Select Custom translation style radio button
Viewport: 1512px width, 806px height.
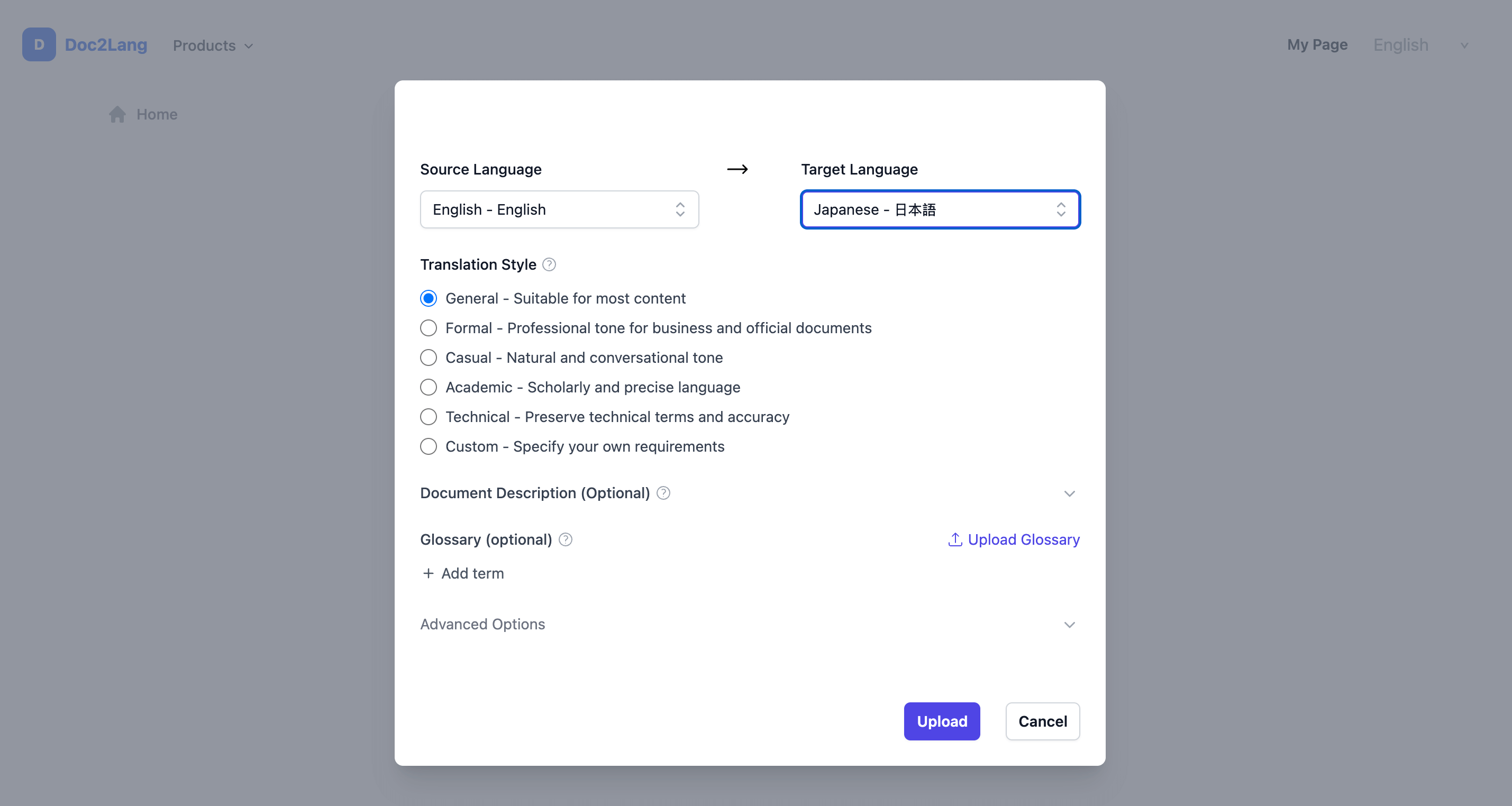click(429, 446)
